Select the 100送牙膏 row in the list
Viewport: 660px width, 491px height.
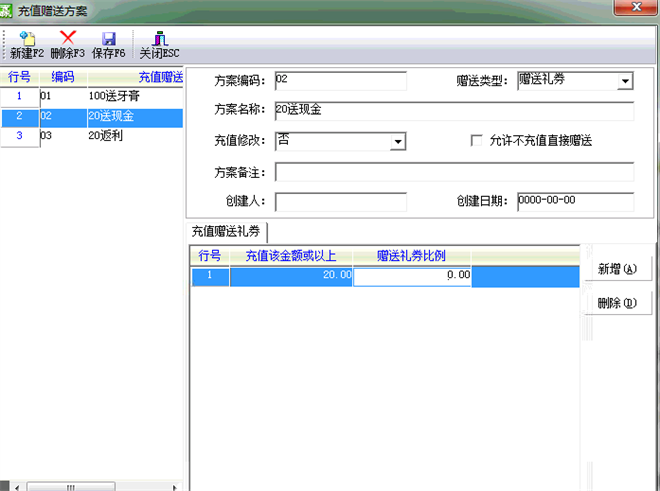[91, 96]
